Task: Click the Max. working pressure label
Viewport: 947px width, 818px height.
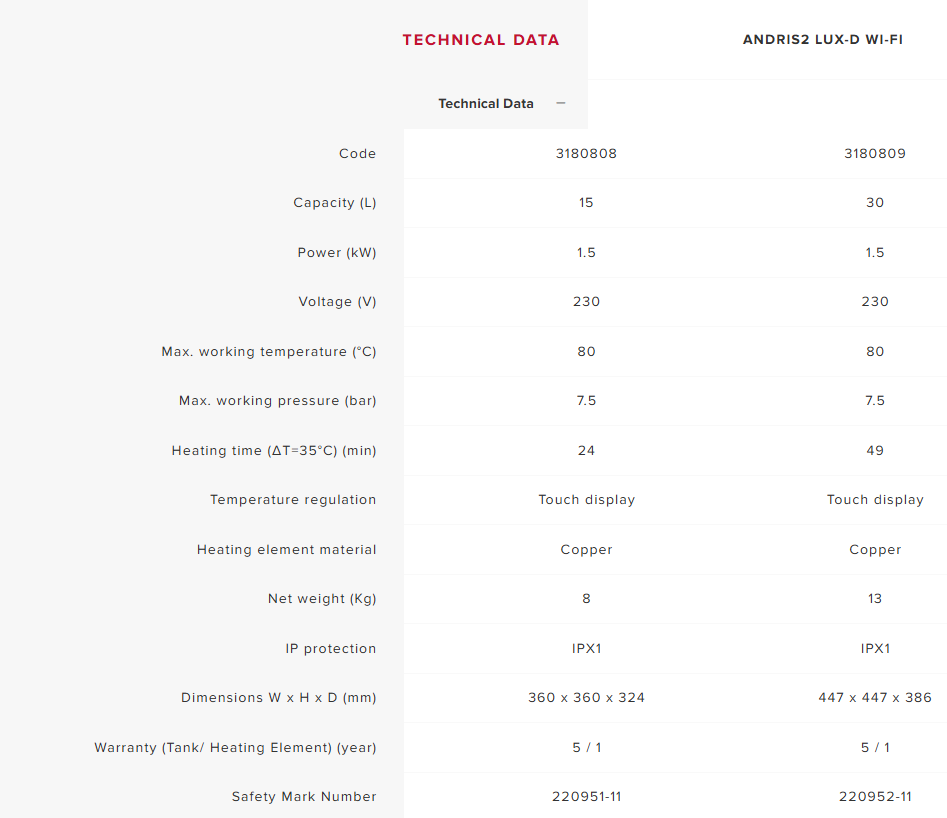Action: [278, 401]
